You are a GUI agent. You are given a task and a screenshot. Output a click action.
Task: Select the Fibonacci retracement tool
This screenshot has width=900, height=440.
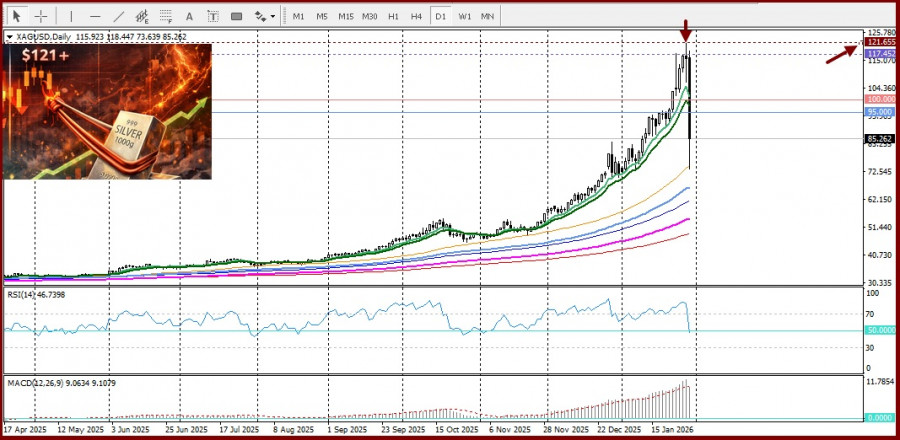pos(166,17)
